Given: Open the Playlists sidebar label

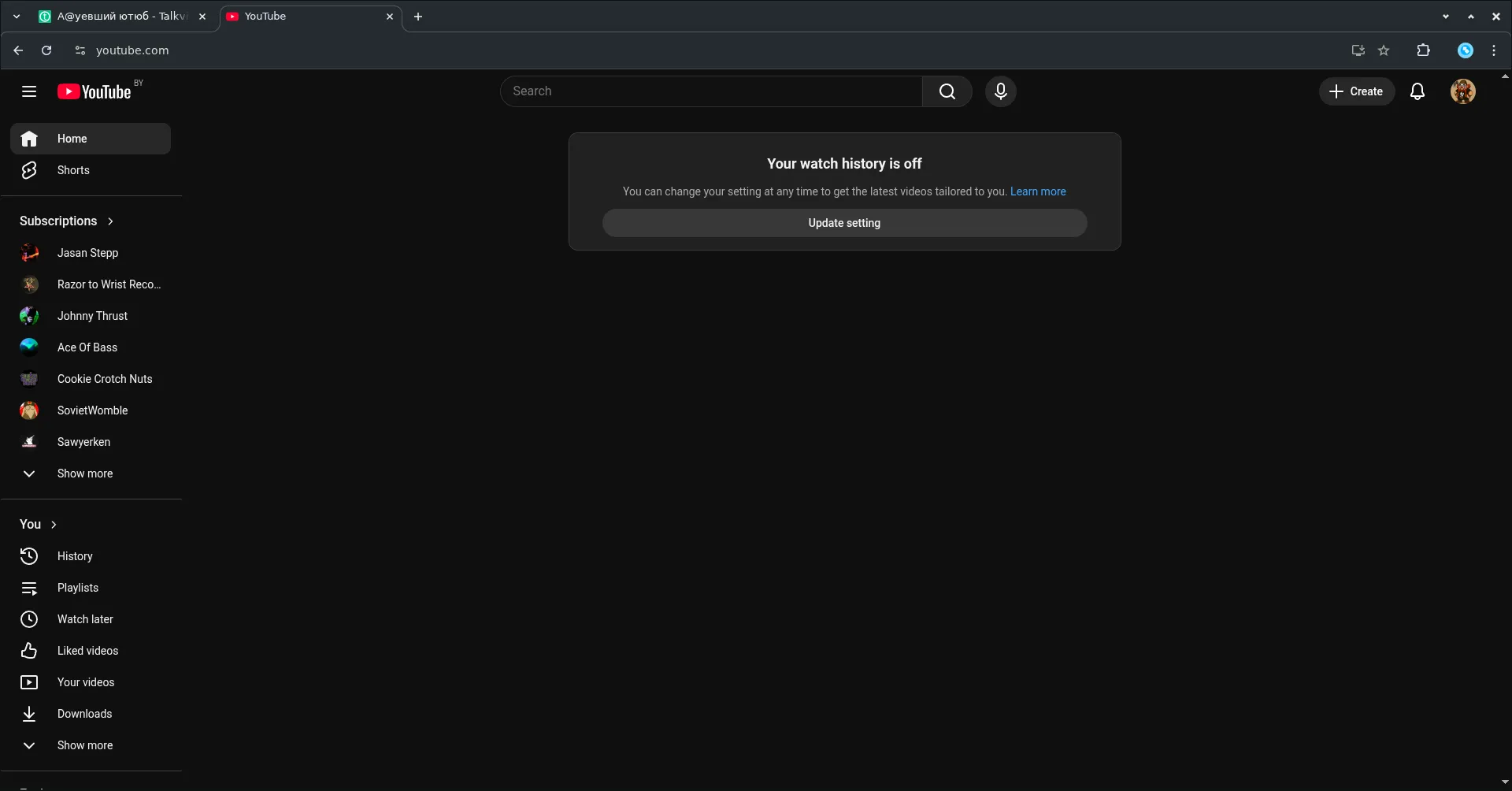Looking at the screenshot, I should [78, 588].
